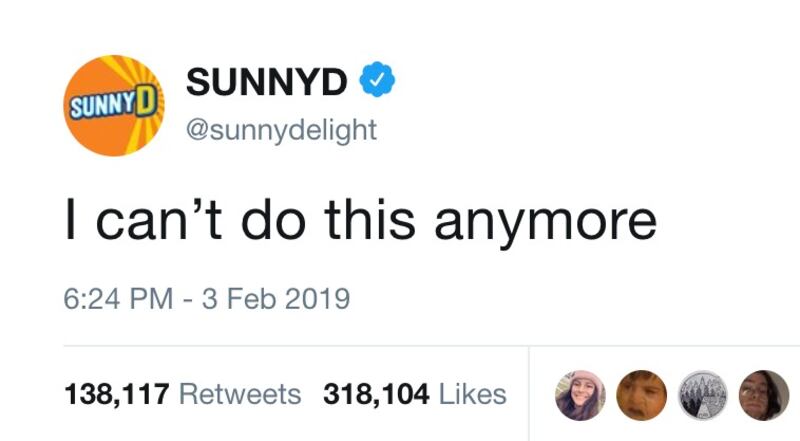This screenshot has width=800, height=441.
Task: Open the gray forest illustration avatar
Action: click(x=694, y=393)
